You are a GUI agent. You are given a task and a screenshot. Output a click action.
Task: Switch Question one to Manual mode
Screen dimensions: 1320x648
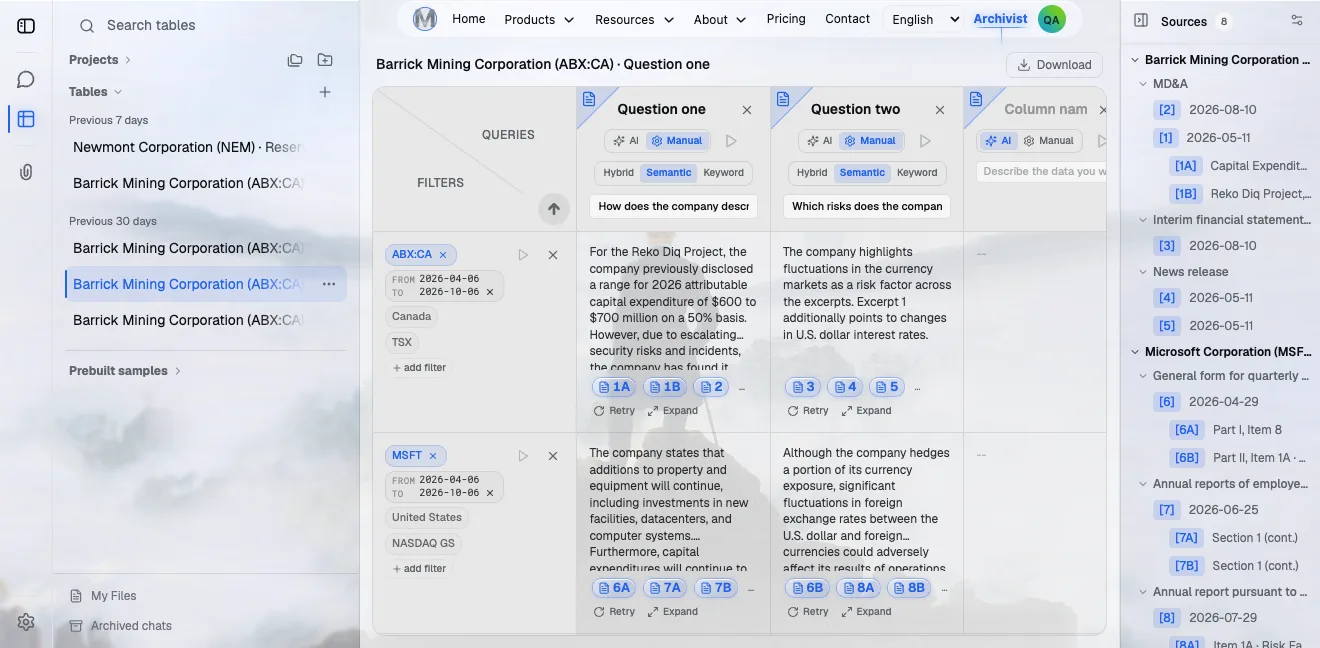[x=677, y=141]
